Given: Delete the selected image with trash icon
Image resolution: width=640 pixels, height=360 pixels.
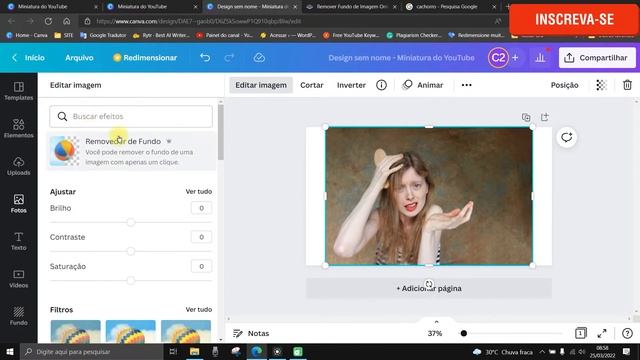Looking at the screenshot, I should click(x=627, y=85).
